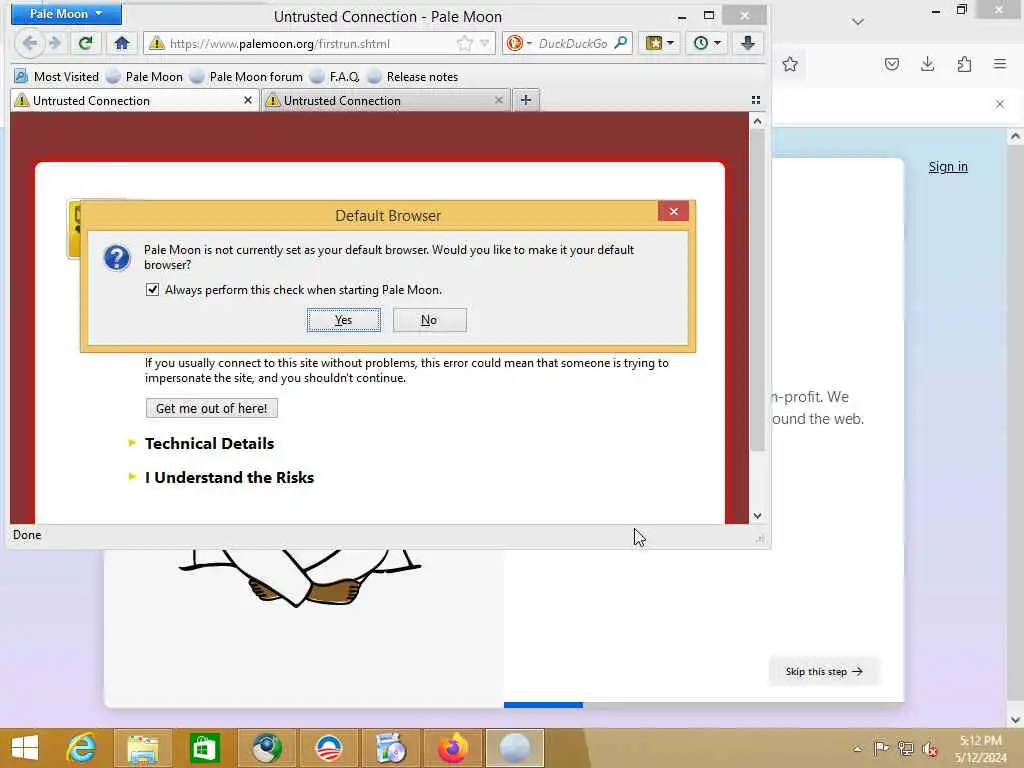The image size is (1024, 768).
Task: Open a new tab with the plus button
Action: tap(526, 100)
